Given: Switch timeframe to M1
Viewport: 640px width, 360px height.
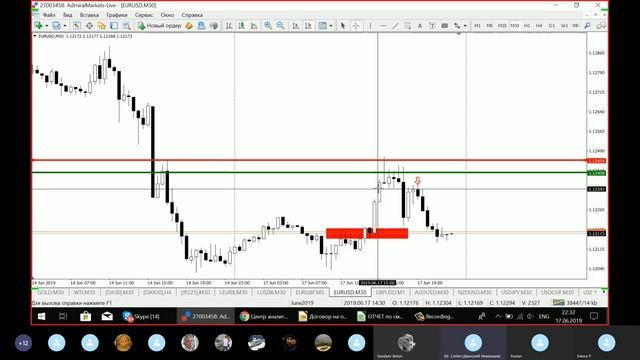Looking at the screenshot, I should pos(477,26).
